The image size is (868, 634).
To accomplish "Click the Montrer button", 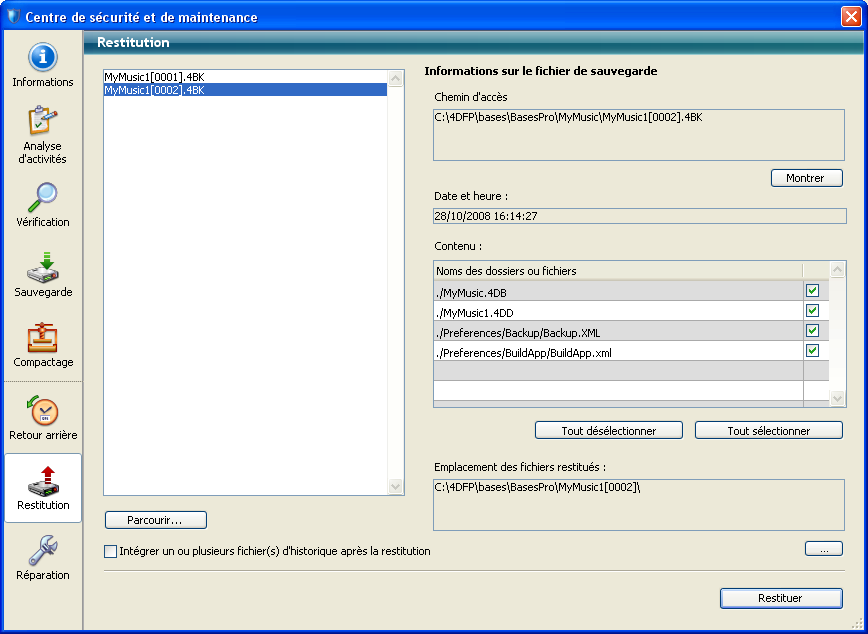I will click(x=806, y=178).
